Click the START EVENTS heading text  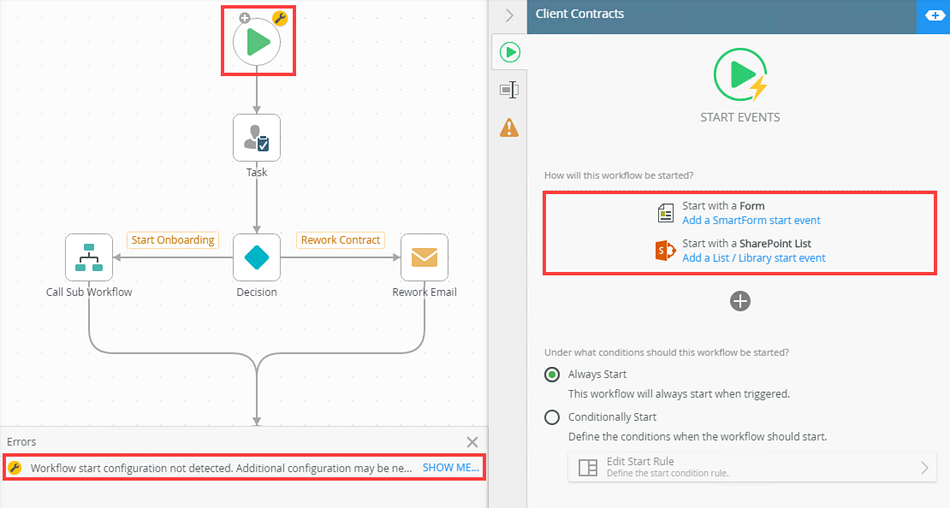coord(740,118)
